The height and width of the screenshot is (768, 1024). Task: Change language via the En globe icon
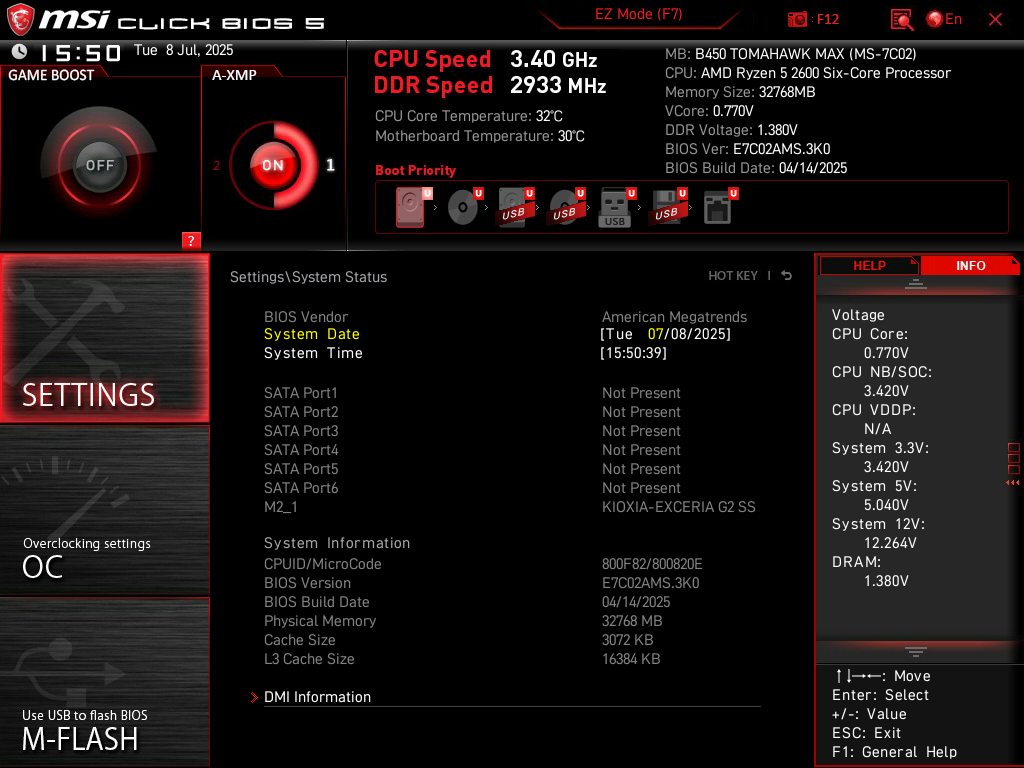pos(944,20)
